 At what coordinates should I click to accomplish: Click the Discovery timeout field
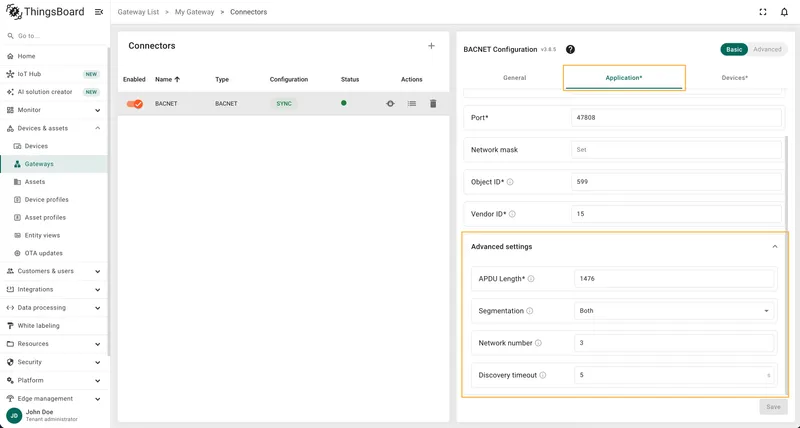tap(673, 375)
